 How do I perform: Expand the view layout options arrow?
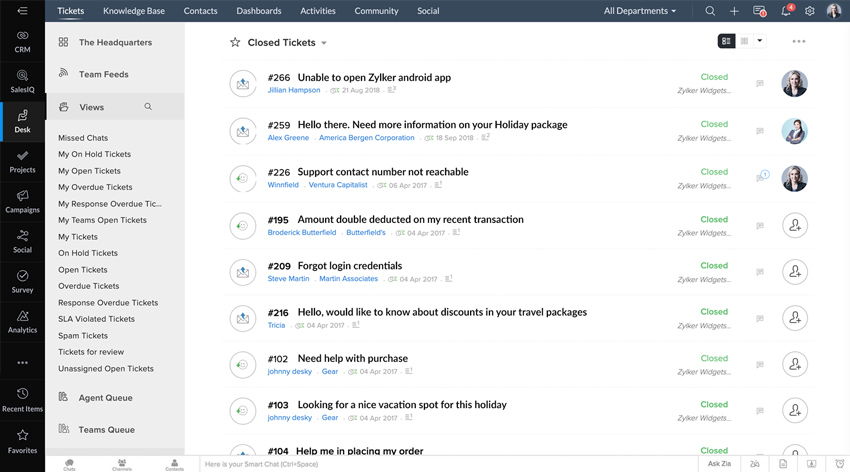pos(760,41)
